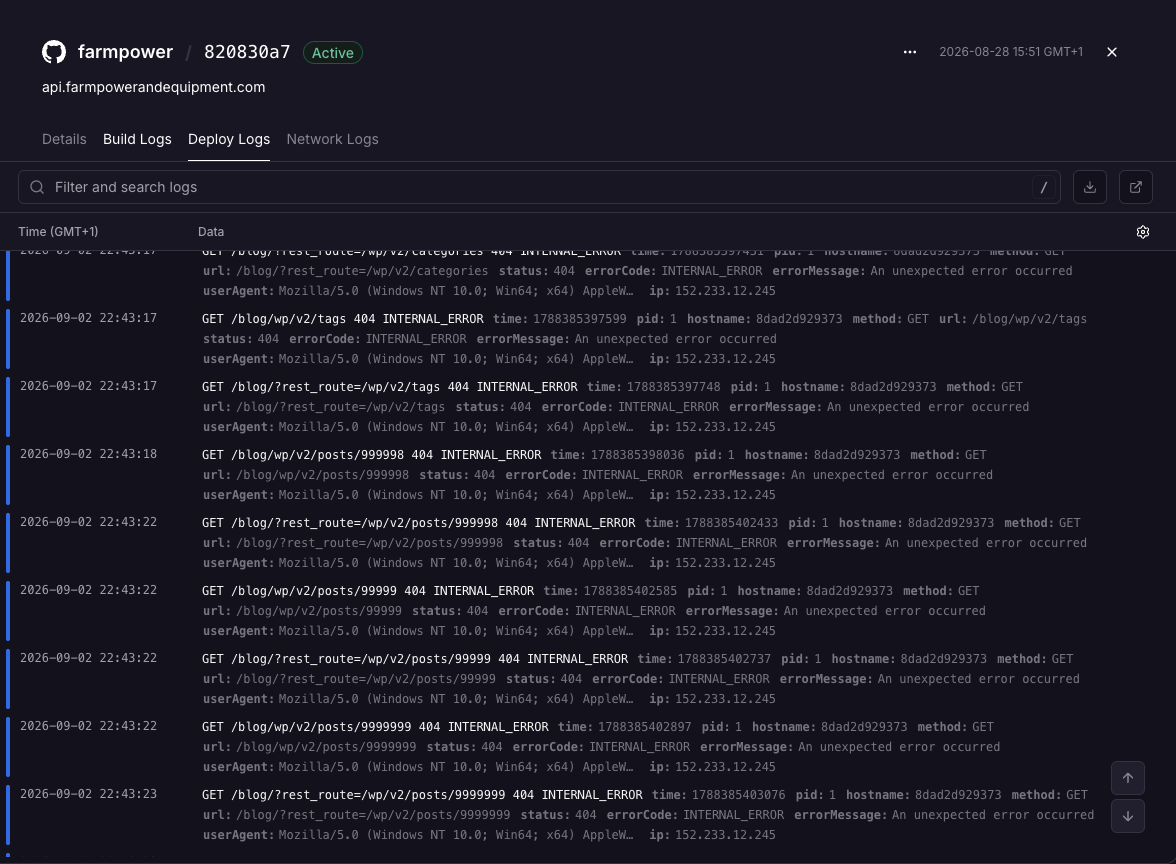Open the Network Logs tab
Screen dimensions: 1176x864
pos(332,140)
